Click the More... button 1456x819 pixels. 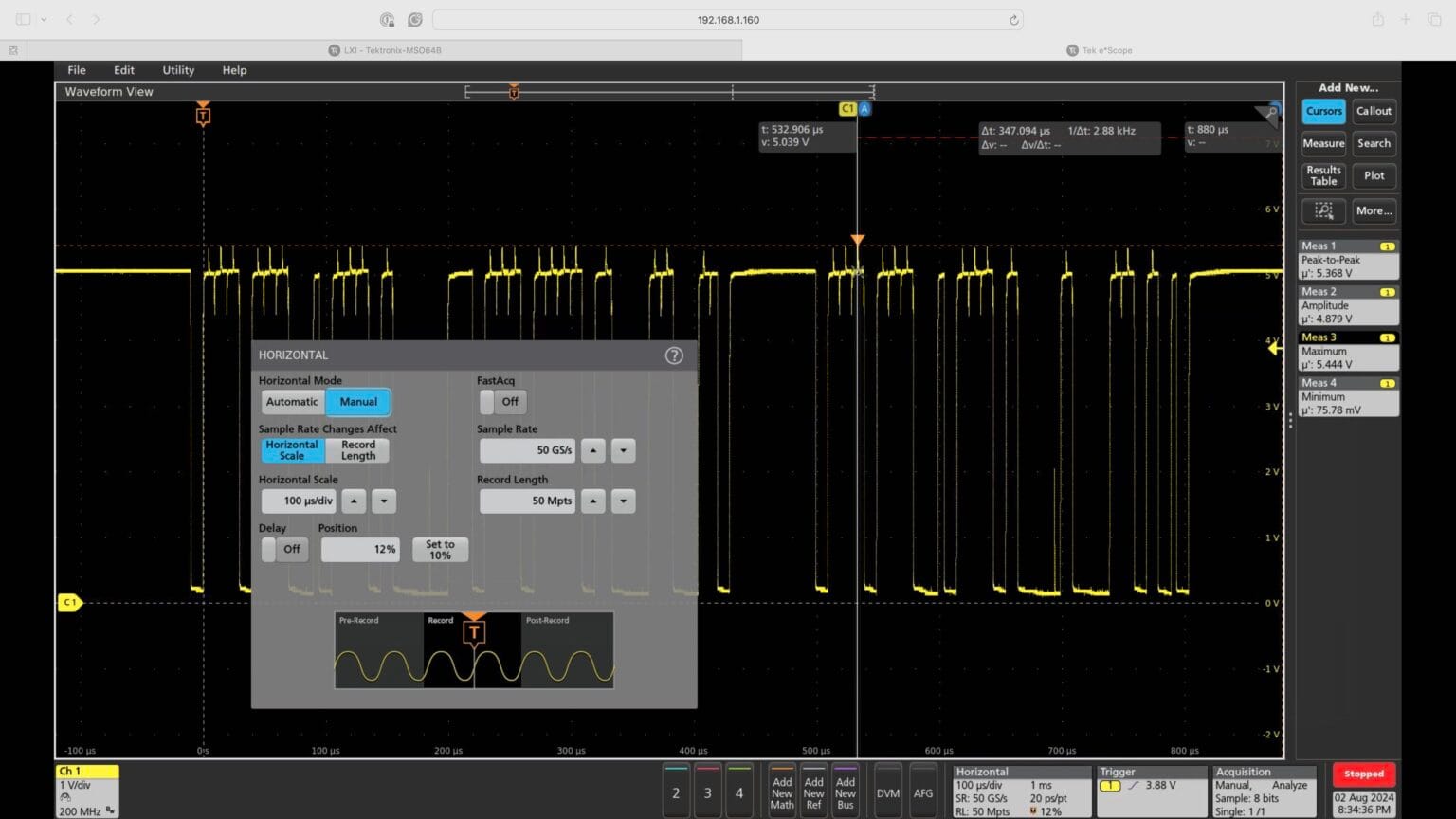click(x=1374, y=210)
